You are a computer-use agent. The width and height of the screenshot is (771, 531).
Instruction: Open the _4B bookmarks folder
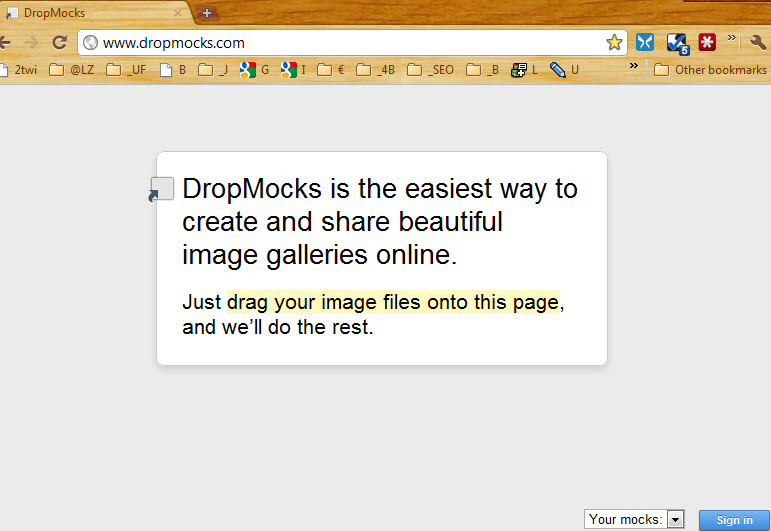[375, 70]
